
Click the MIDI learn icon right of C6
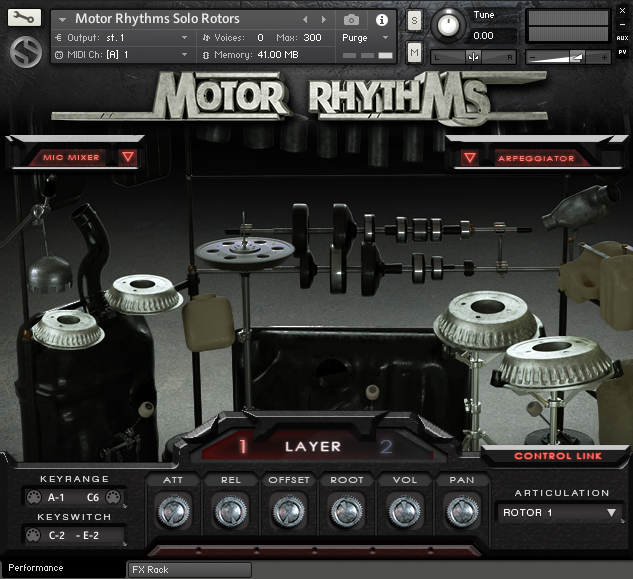click(113, 497)
